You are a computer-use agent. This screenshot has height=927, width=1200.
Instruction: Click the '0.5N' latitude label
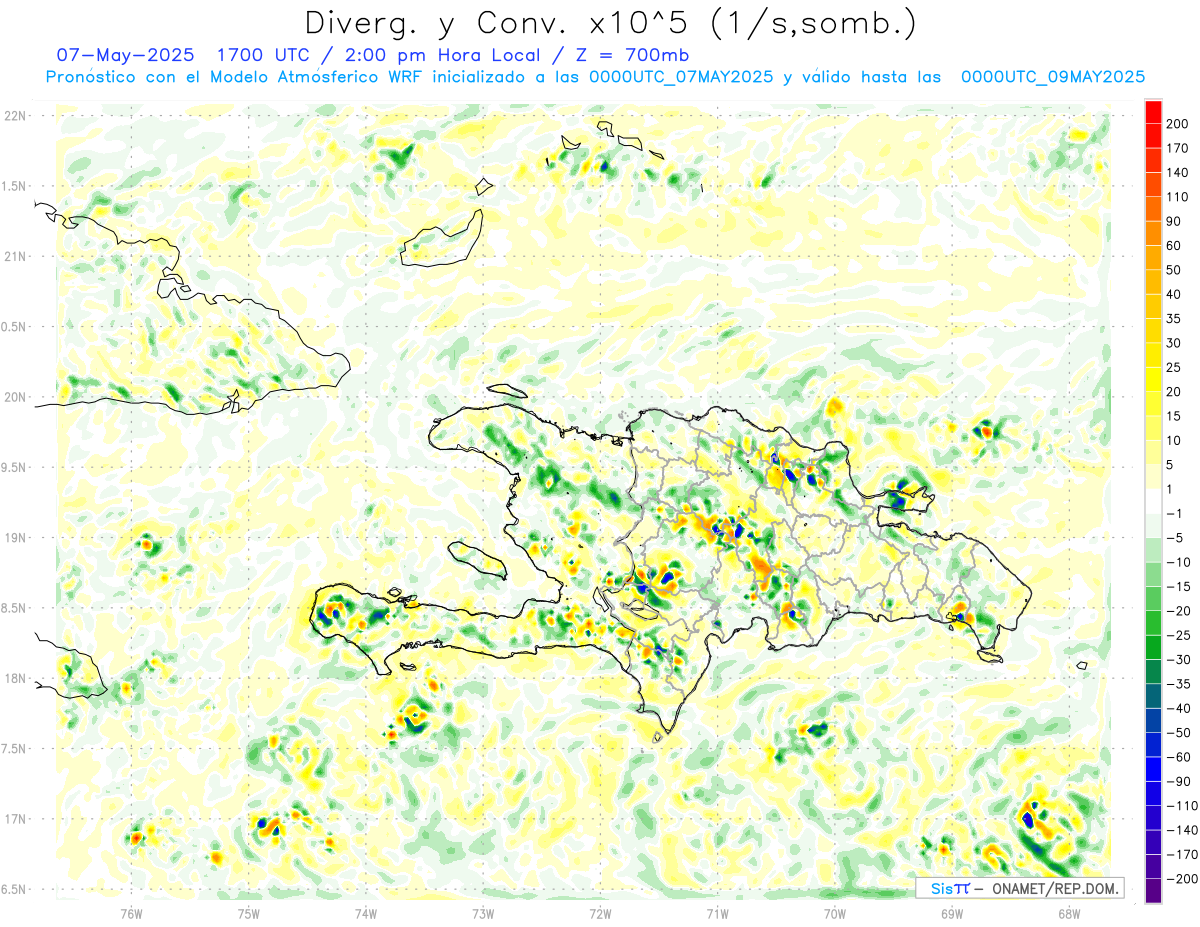tap(14, 327)
